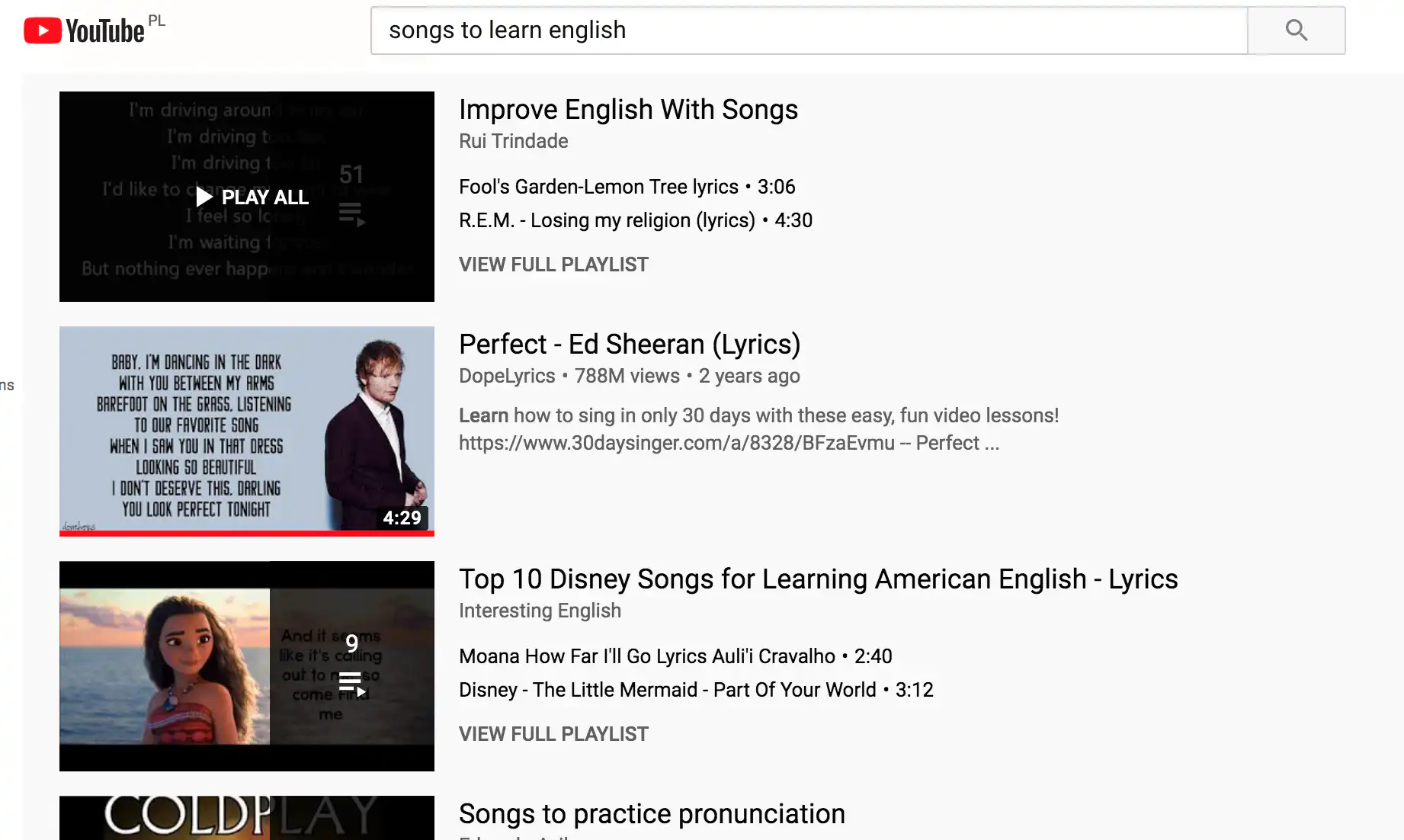Focus the search box containing 'songs to learn english'

coord(809,30)
